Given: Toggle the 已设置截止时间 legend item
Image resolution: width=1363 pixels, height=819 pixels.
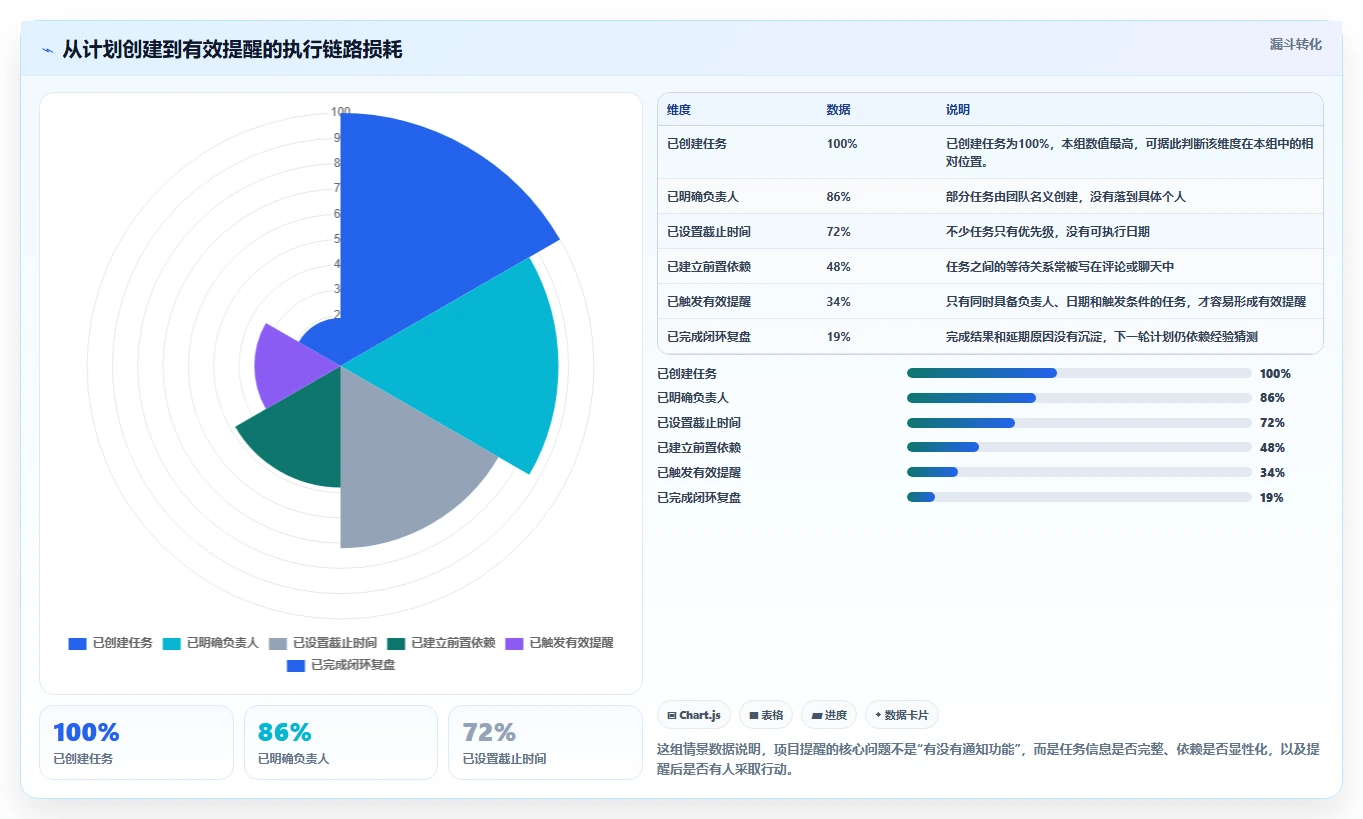Looking at the screenshot, I should [323, 643].
